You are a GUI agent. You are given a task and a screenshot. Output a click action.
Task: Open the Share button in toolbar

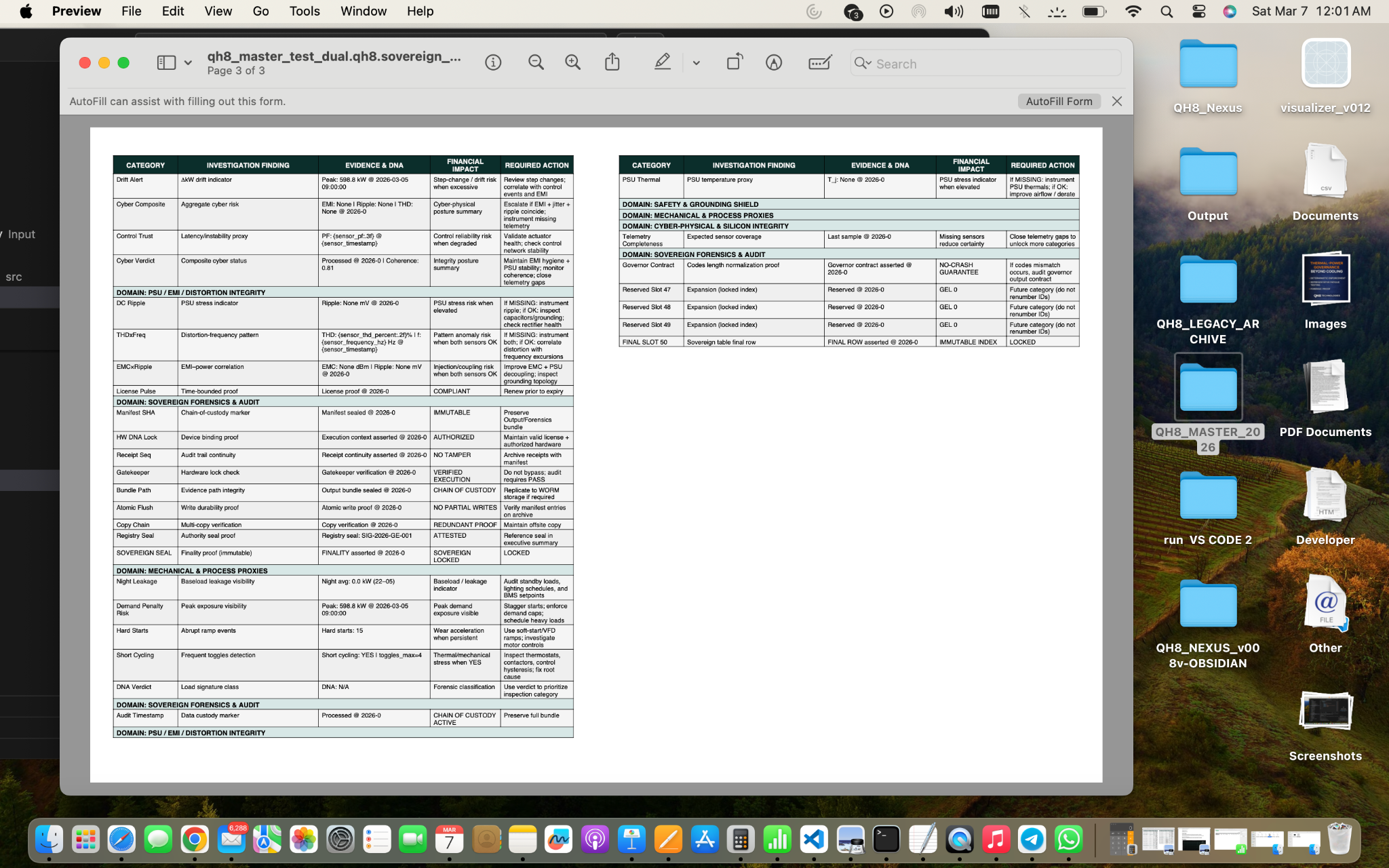coord(612,62)
